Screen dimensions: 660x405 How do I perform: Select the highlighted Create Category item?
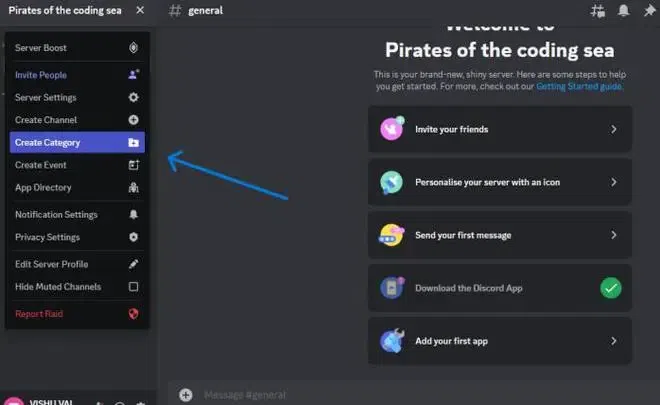point(77,142)
